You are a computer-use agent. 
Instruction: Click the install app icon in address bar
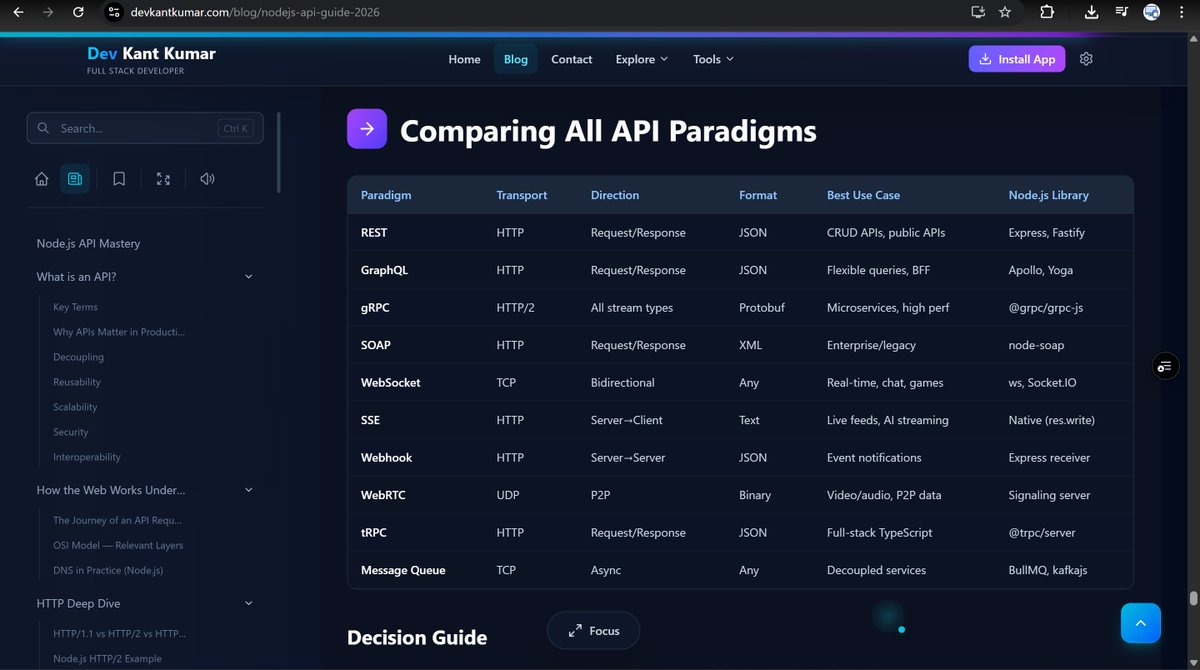pos(978,12)
